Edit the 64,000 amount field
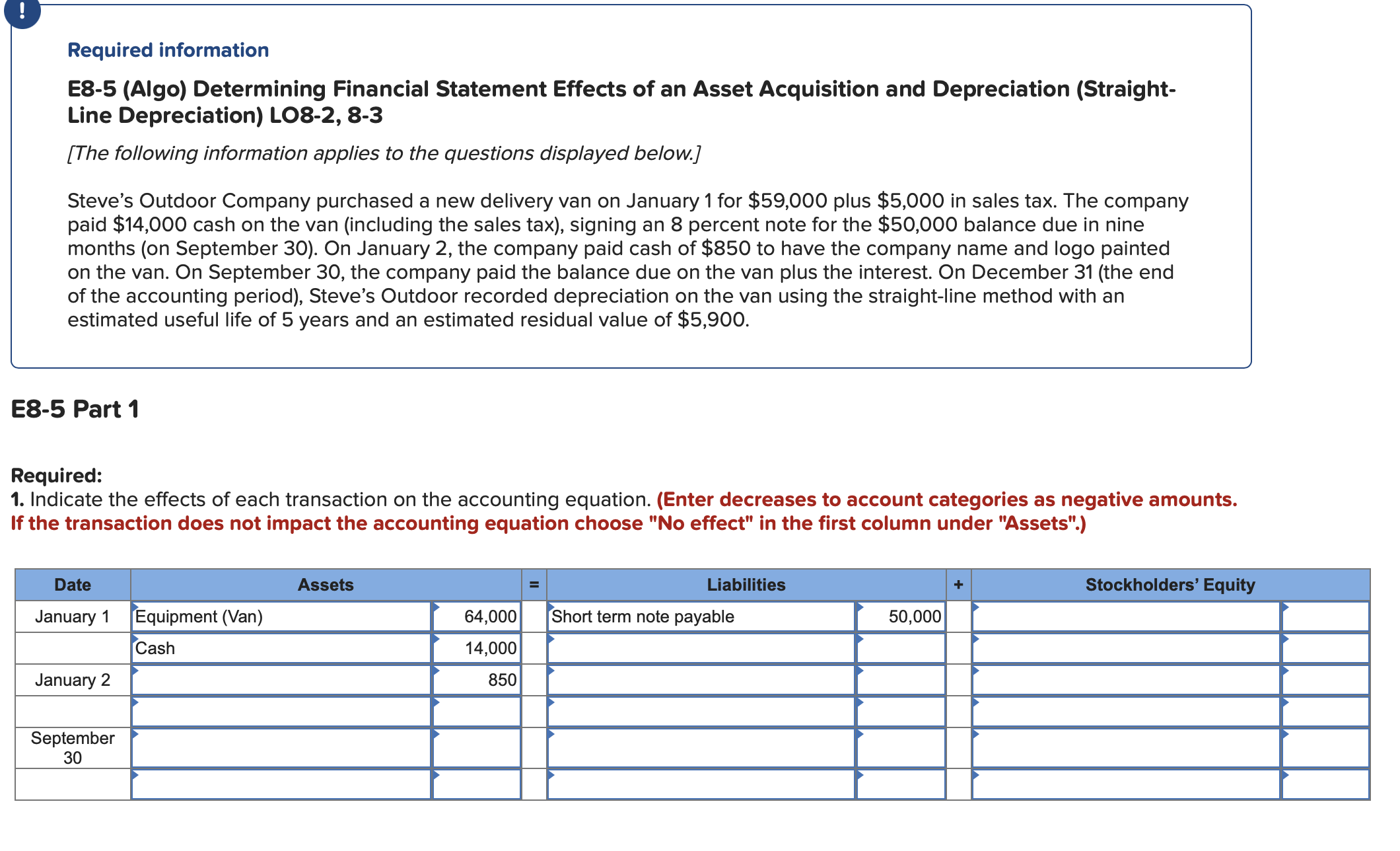This screenshot has height=851, width=1400. tap(479, 616)
